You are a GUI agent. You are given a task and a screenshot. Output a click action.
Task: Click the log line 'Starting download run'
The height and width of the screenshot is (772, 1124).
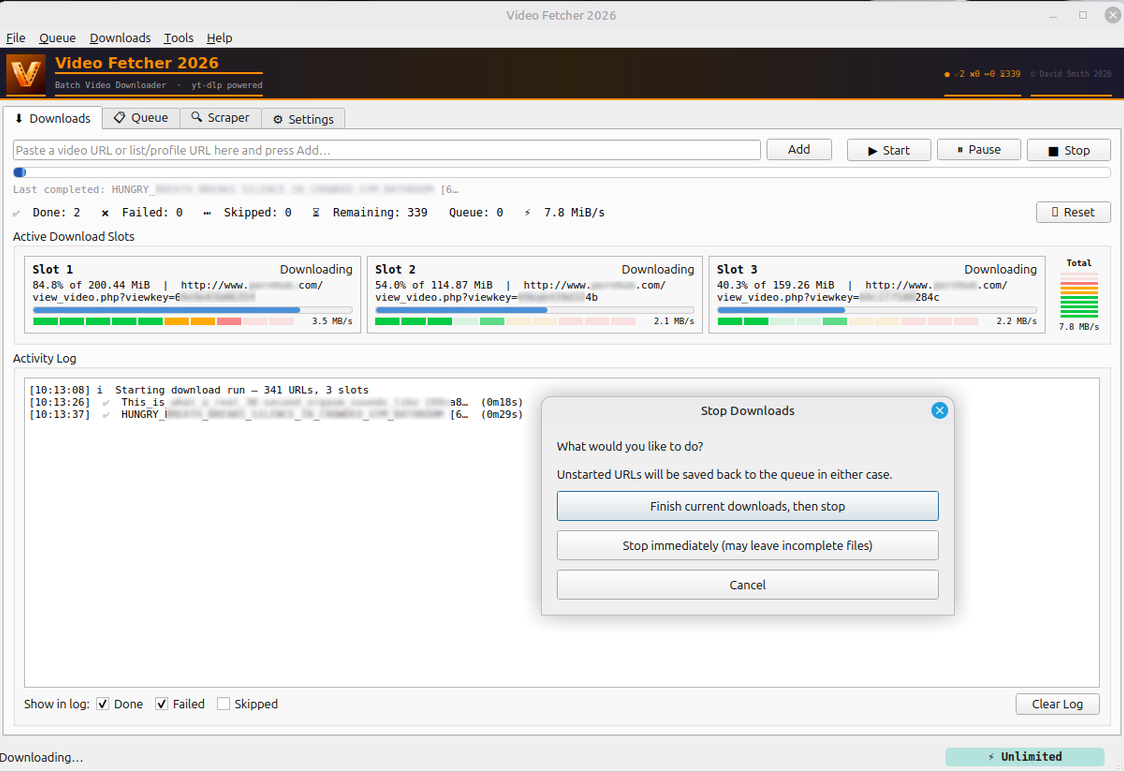tap(199, 390)
